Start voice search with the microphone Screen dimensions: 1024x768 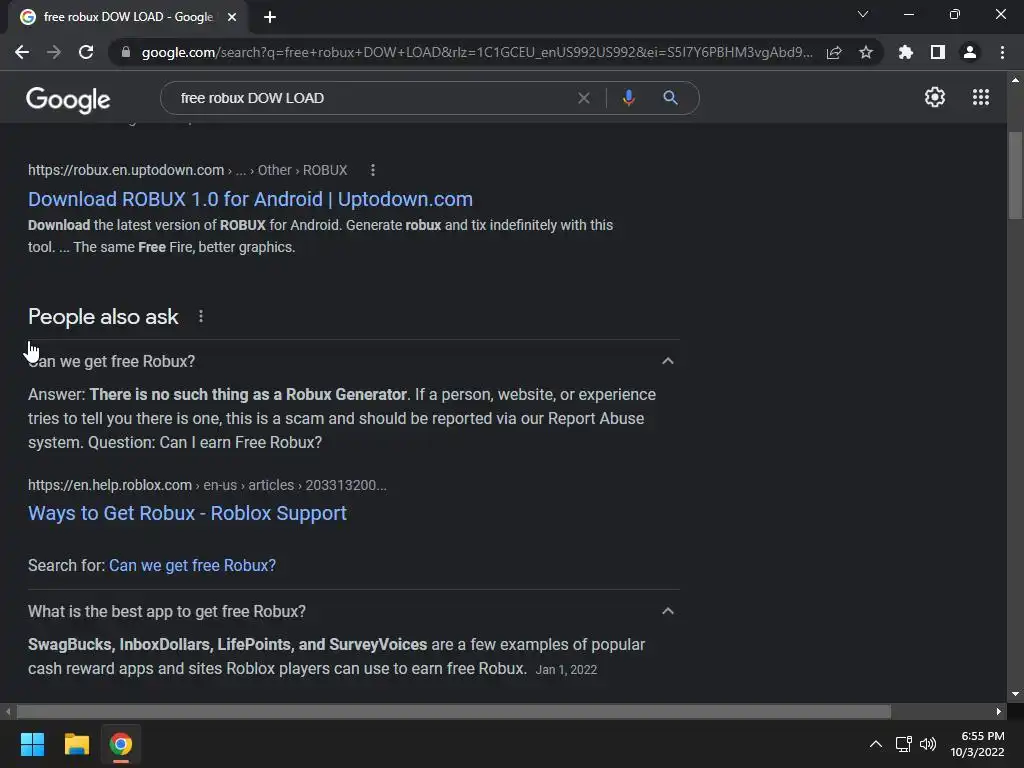point(628,98)
